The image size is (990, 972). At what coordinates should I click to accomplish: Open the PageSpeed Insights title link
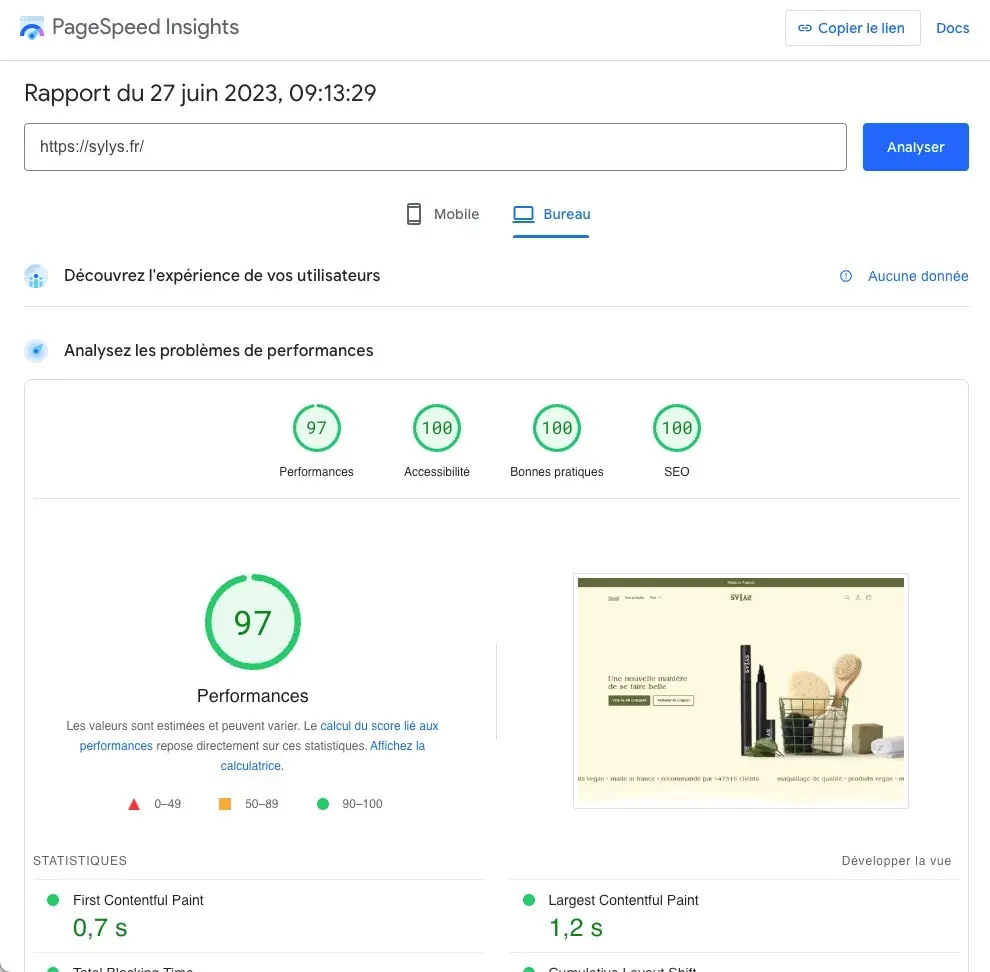tap(145, 27)
